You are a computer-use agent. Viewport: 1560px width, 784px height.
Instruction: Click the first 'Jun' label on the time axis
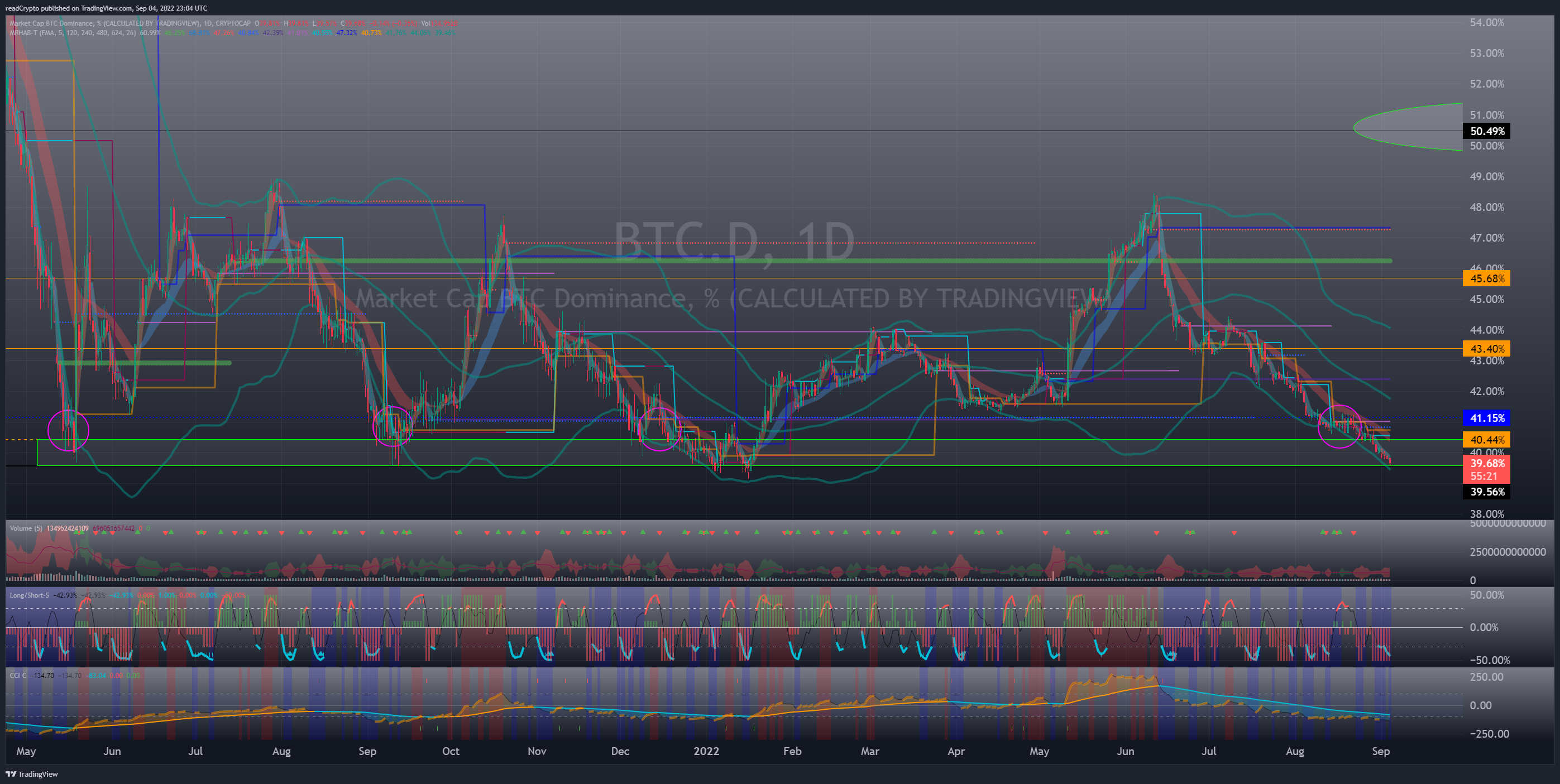coord(112,751)
